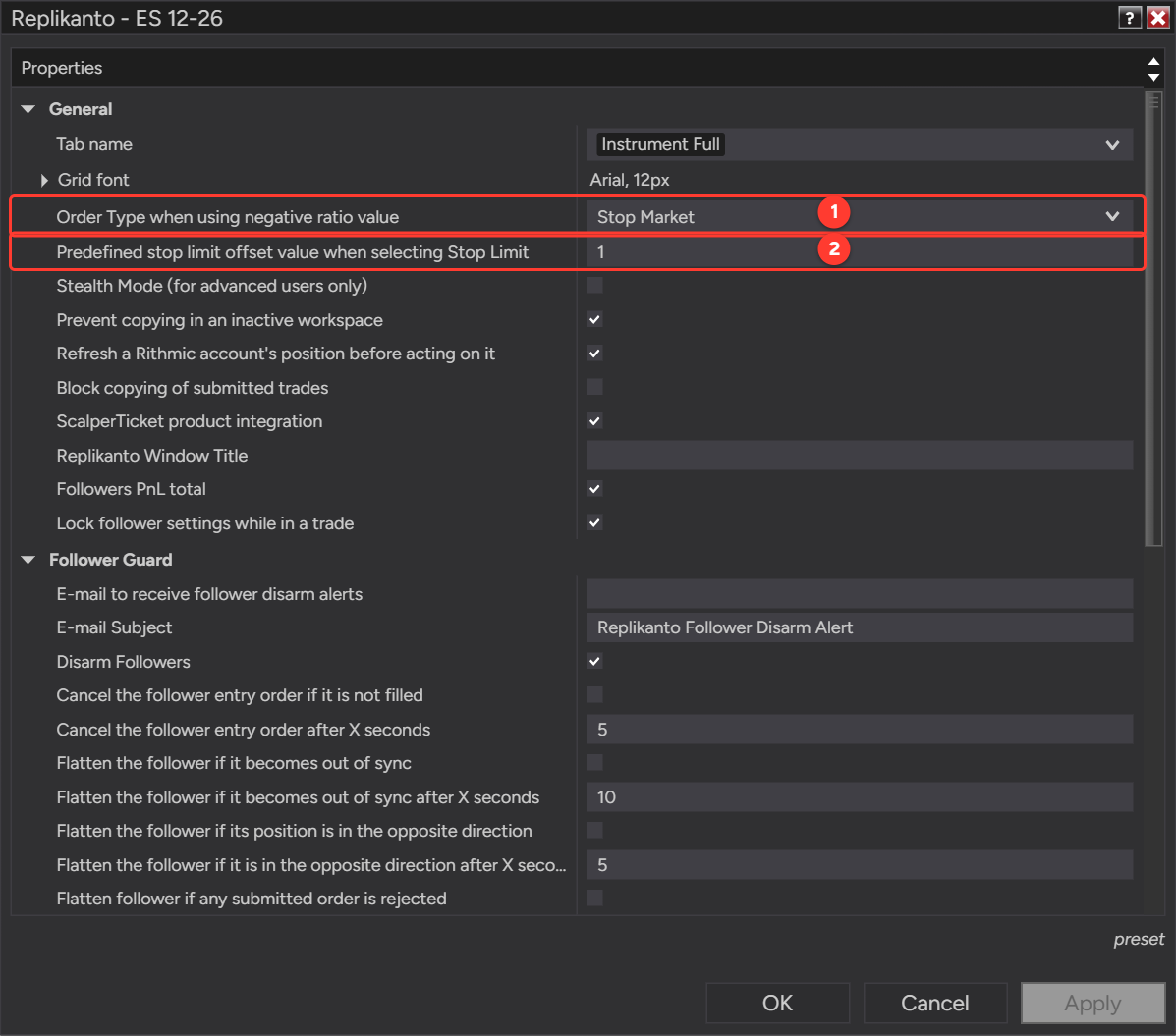The image size is (1176, 1036).
Task: Select the 'E-mail Subject' property label
Action: (114, 627)
